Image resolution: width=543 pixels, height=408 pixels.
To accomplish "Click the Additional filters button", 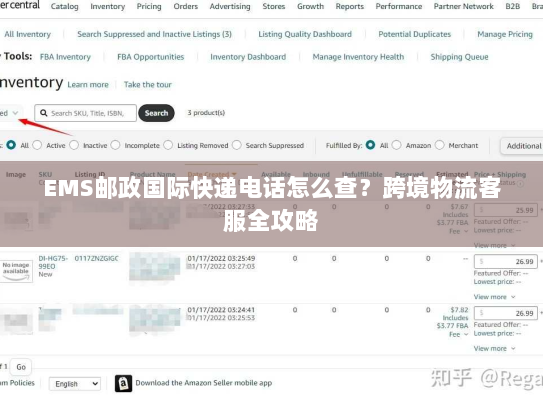I will tap(522, 146).
